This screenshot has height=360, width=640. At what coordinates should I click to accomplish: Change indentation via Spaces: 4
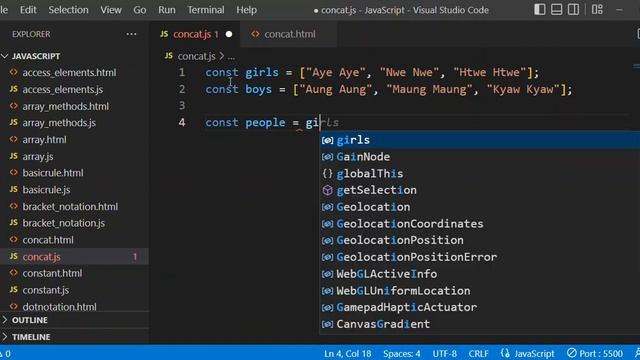[402, 353]
